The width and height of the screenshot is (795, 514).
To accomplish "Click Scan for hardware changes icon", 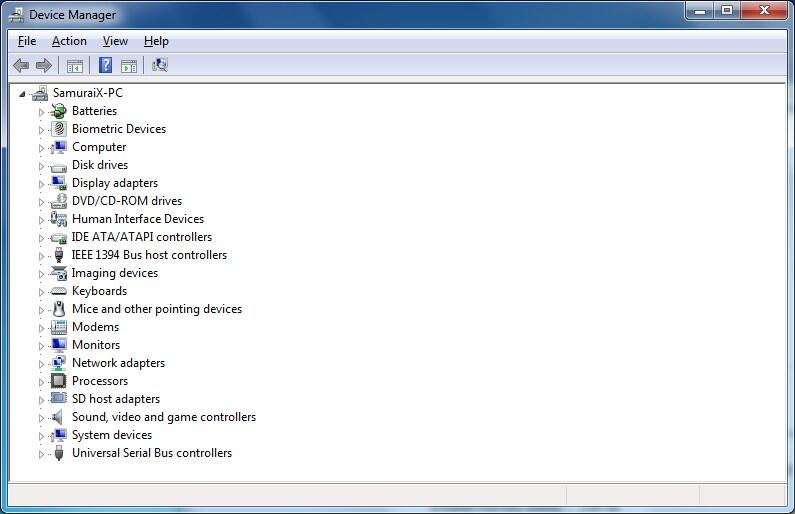I will click(x=160, y=65).
